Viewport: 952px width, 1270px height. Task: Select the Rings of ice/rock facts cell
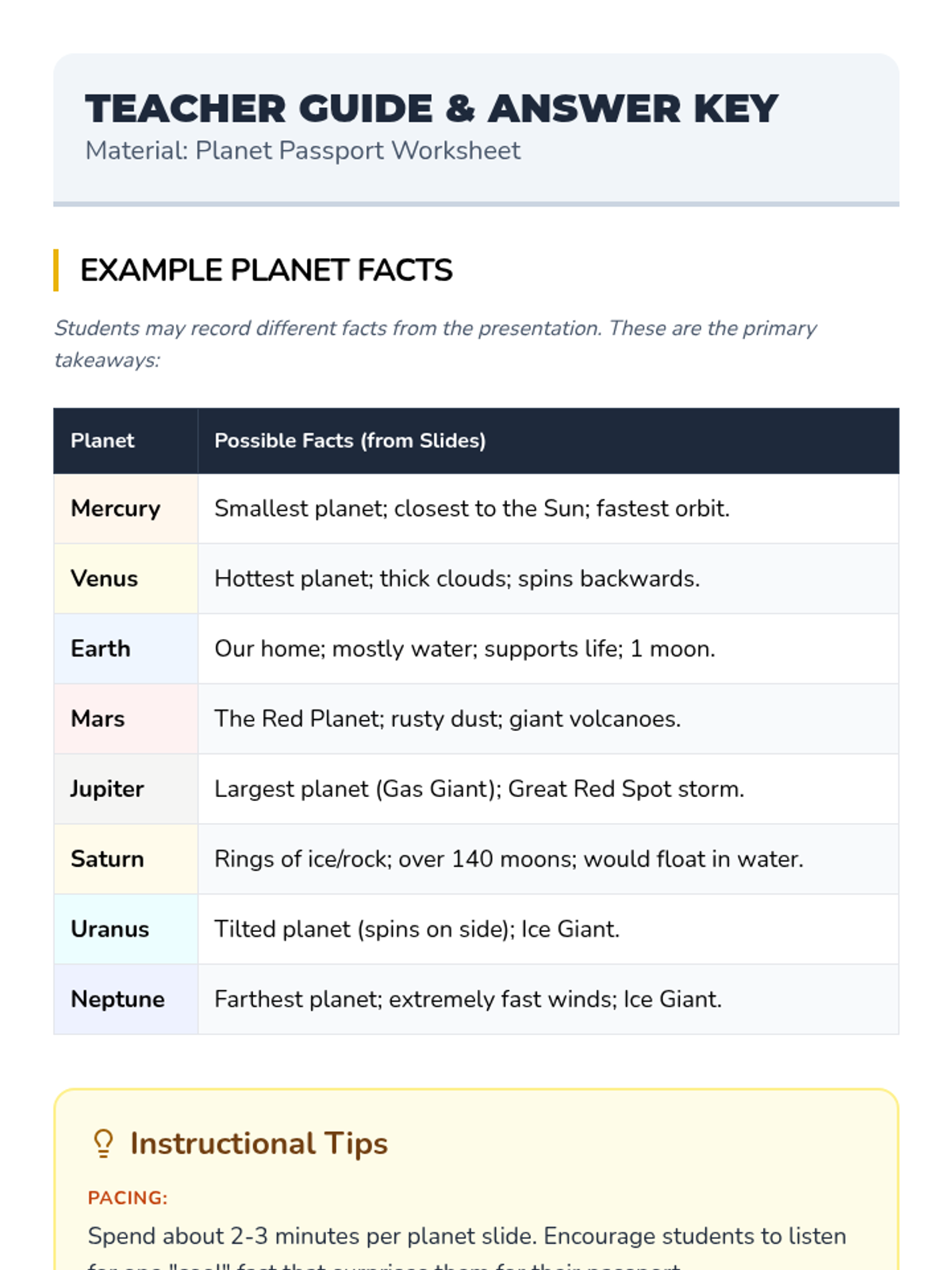pos(509,859)
